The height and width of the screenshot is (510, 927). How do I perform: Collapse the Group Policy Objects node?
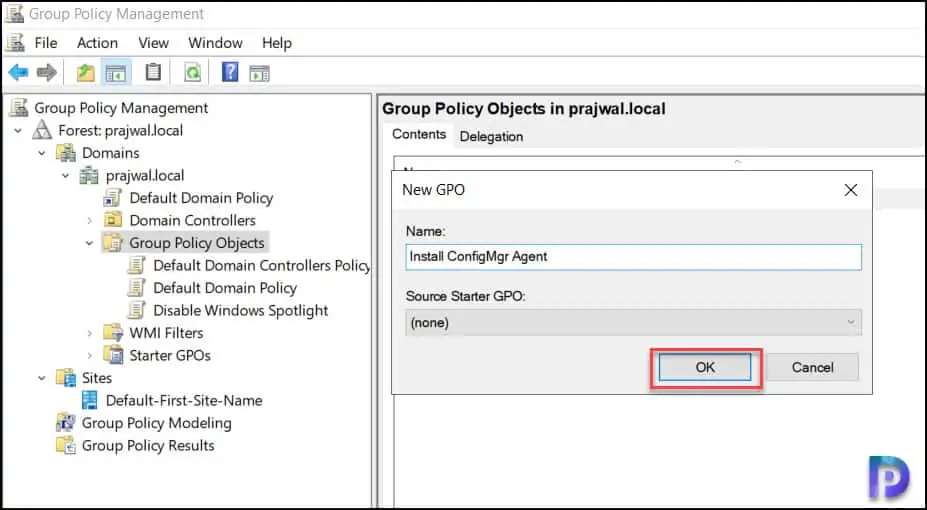tap(89, 243)
